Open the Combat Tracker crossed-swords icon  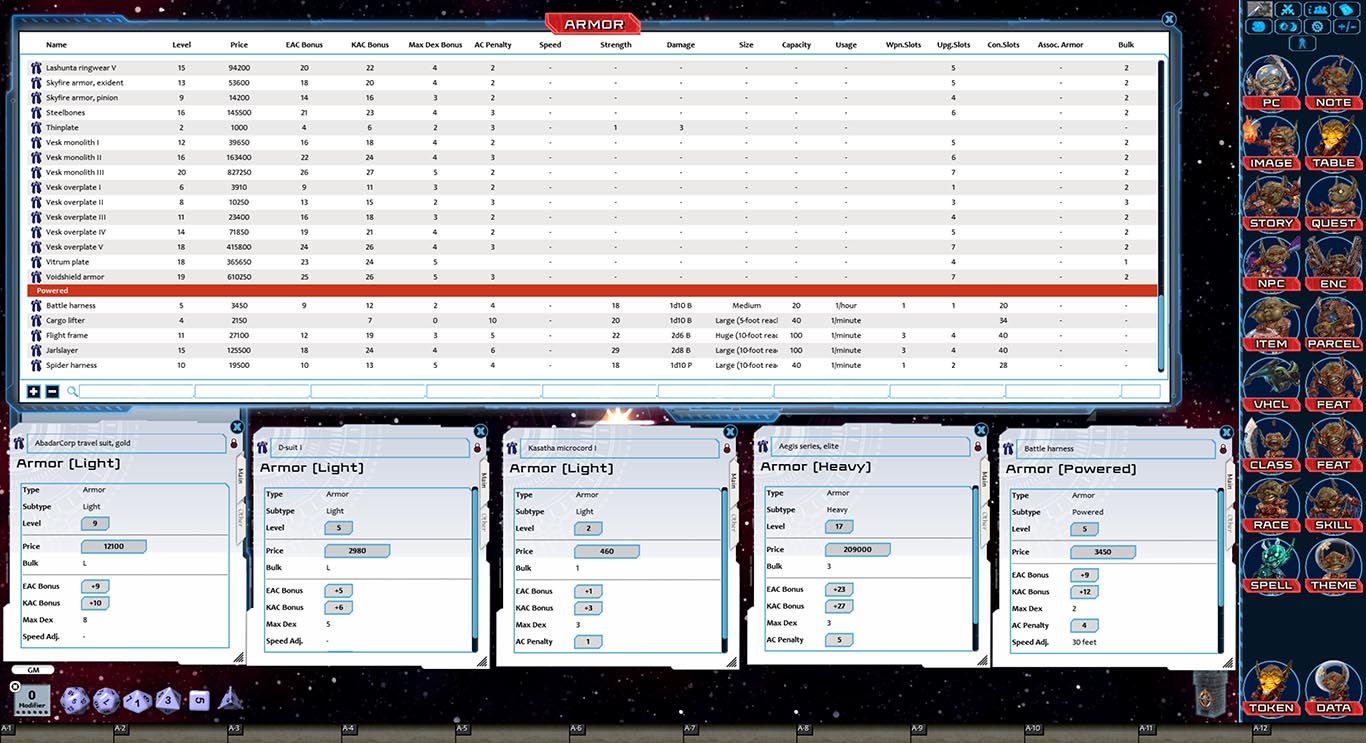coord(1287,10)
